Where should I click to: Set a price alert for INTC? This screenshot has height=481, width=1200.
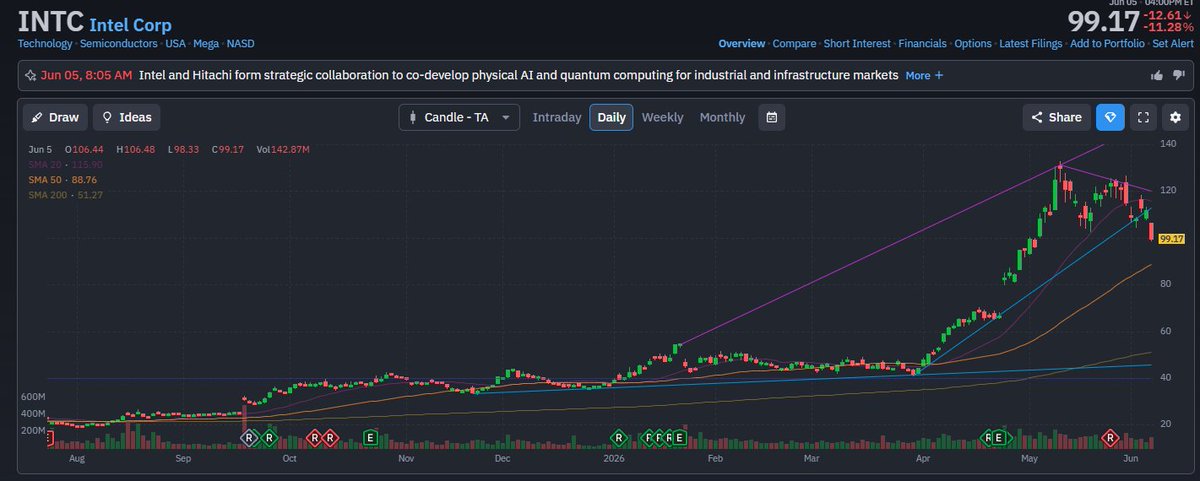pyautogui.click(x=1173, y=44)
